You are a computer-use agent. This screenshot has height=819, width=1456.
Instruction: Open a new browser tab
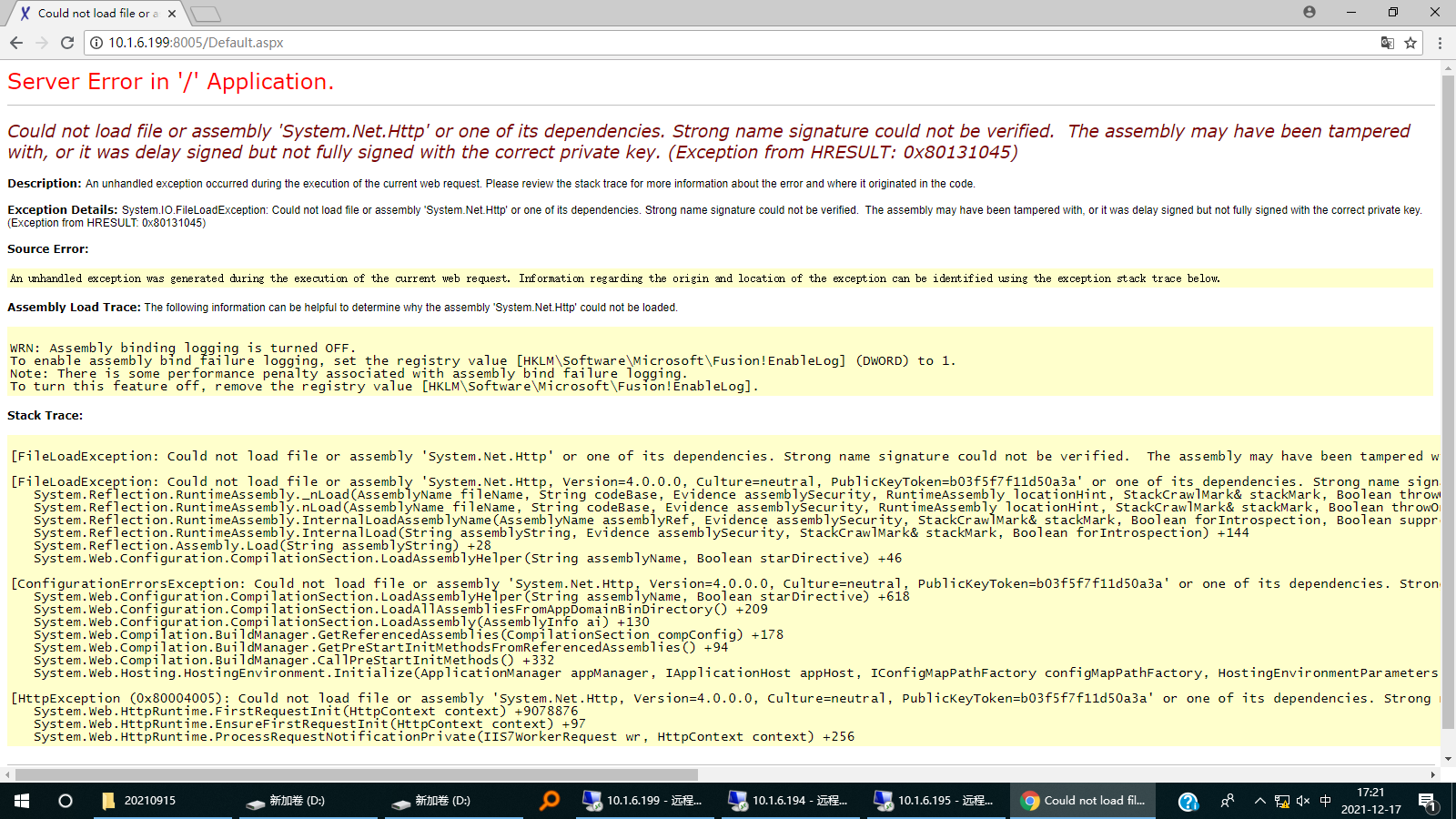click(207, 14)
